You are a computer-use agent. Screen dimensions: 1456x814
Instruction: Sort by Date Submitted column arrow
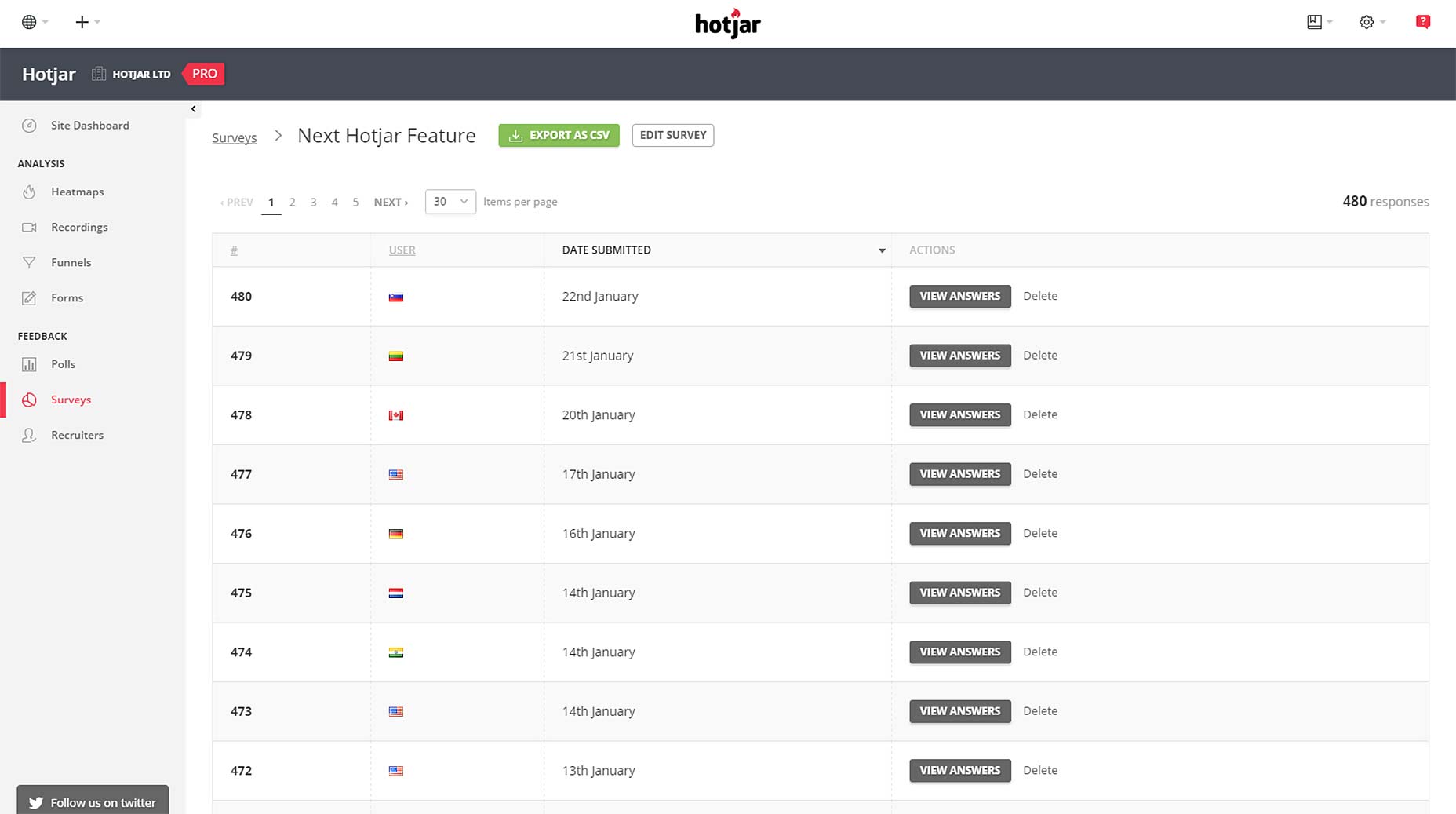[x=882, y=250]
